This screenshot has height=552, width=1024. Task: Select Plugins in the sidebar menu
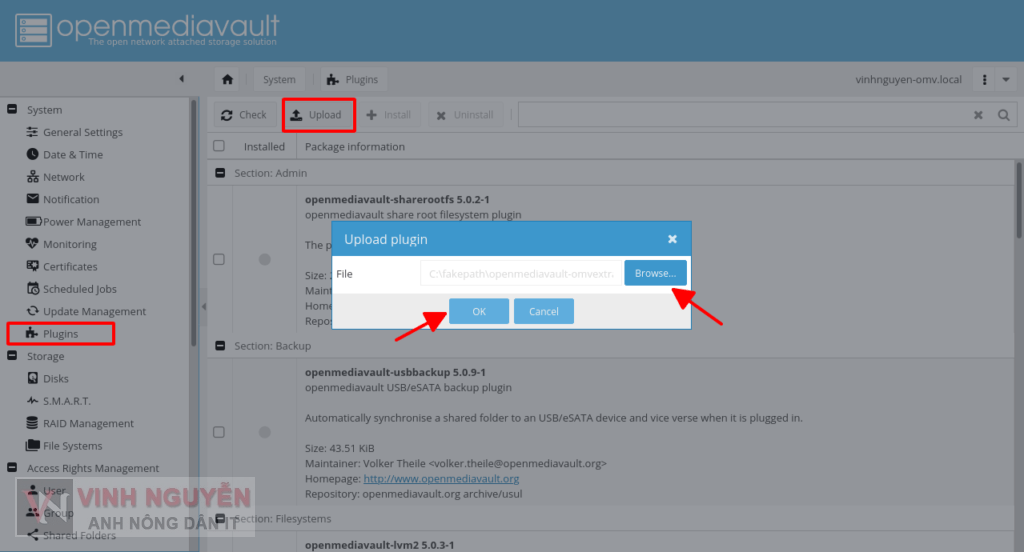point(60,334)
